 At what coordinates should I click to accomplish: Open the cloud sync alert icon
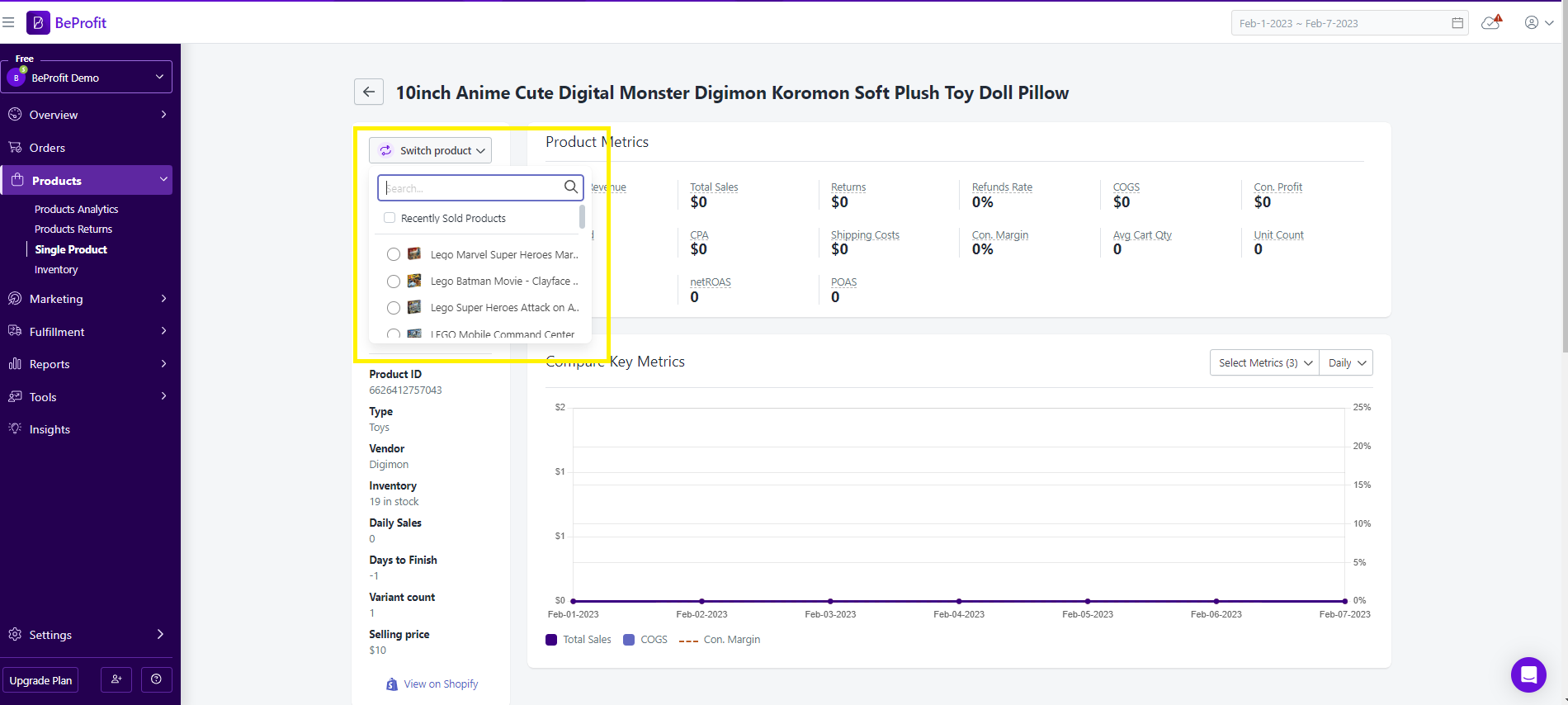[x=1491, y=22]
